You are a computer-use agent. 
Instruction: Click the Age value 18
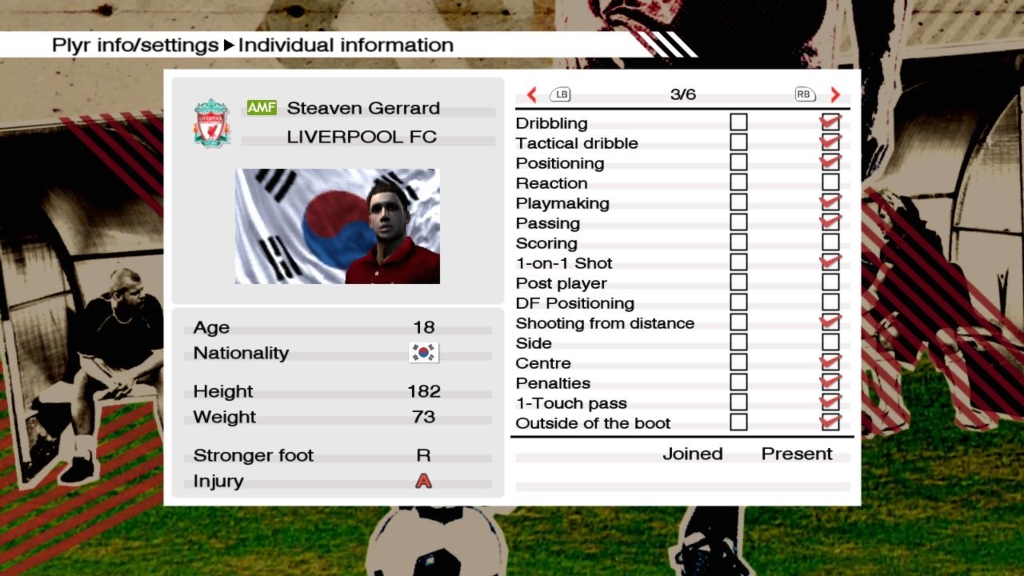[424, 327]
